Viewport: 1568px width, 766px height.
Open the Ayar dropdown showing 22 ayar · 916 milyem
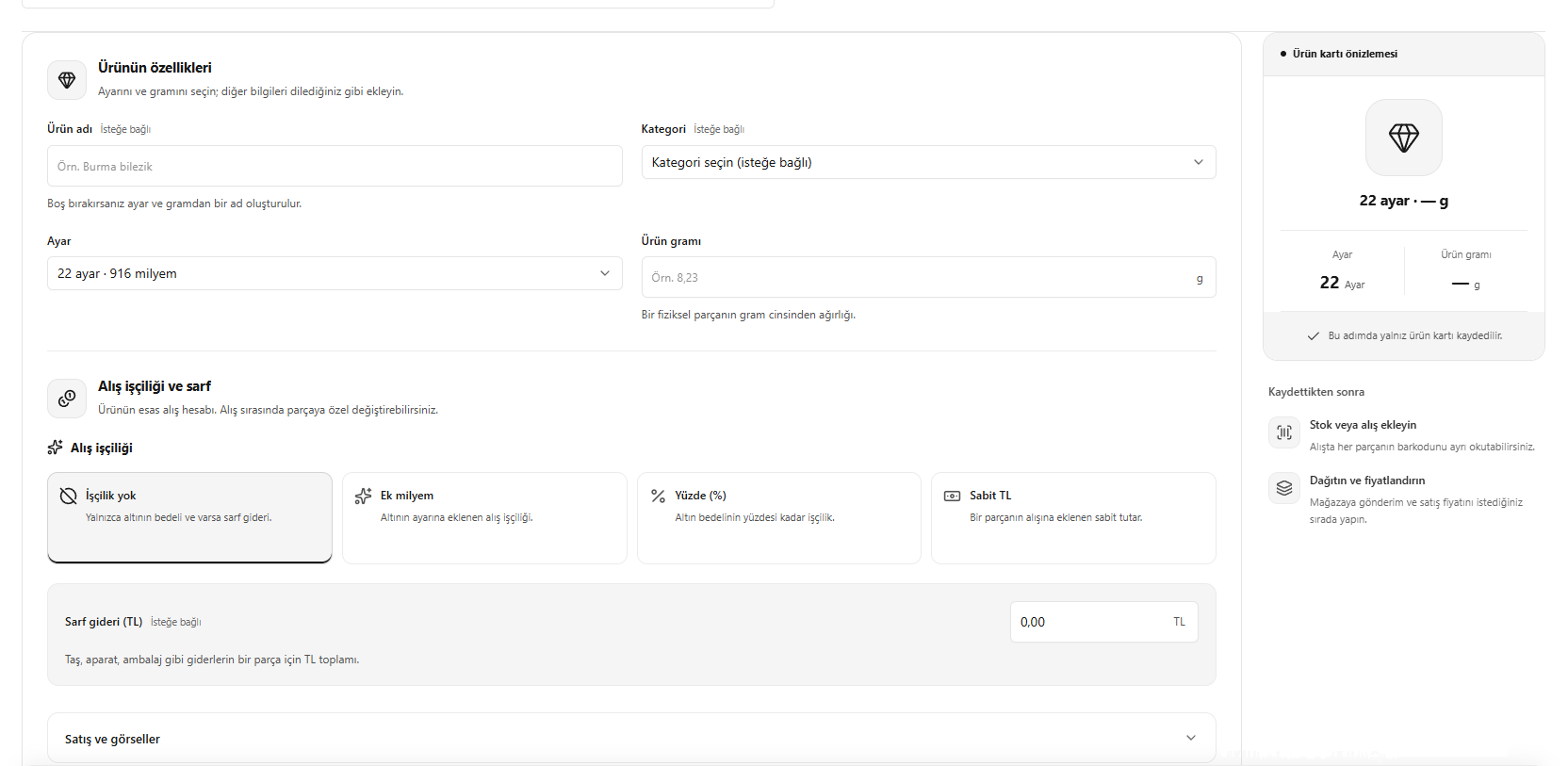tap(335, 273)
